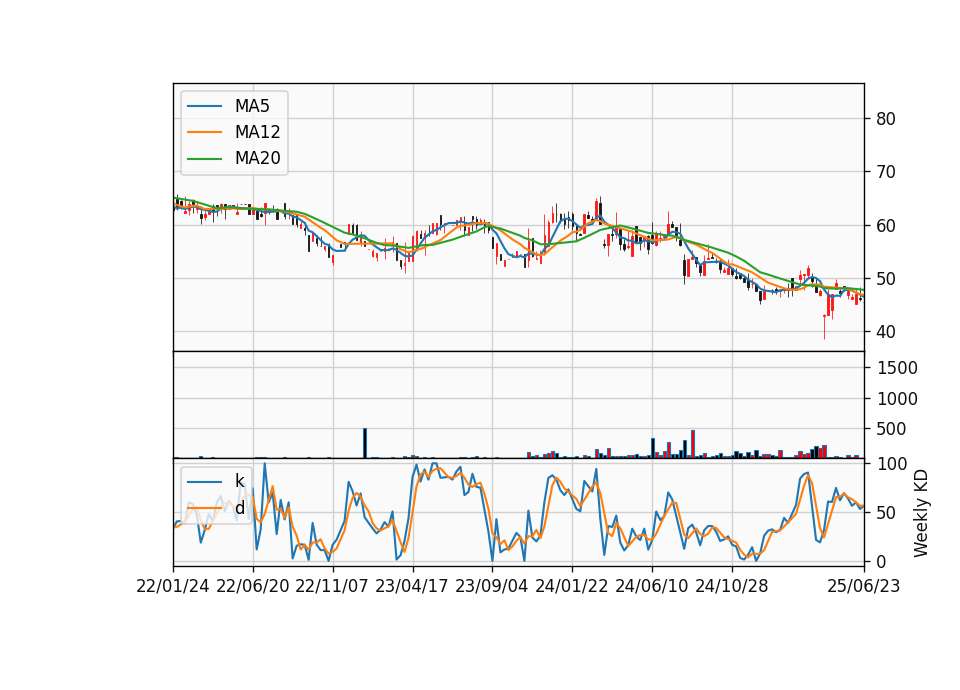
Task: Click the 22/06/20 date tick label
Action: click(253, 586)
